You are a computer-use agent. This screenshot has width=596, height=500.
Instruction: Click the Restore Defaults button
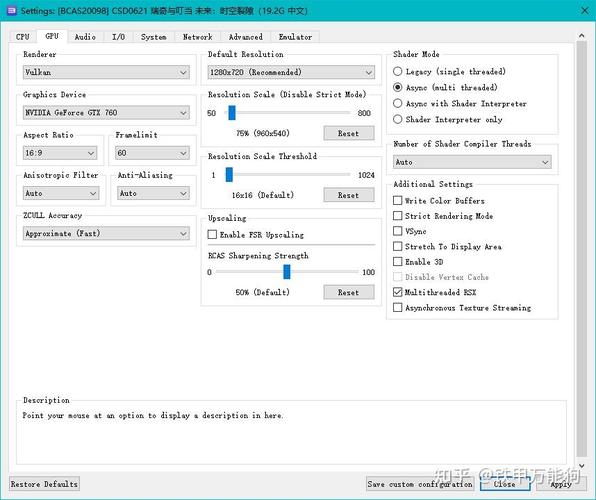44,484
